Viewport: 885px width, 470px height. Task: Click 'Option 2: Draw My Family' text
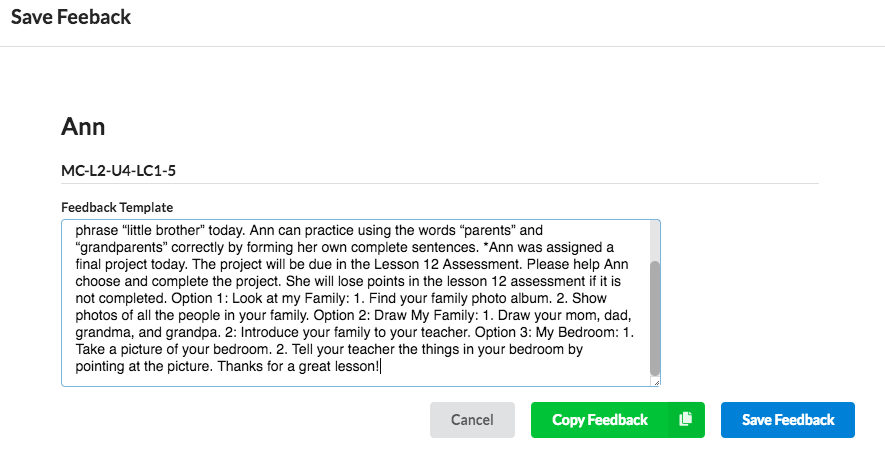click(396, 315)
